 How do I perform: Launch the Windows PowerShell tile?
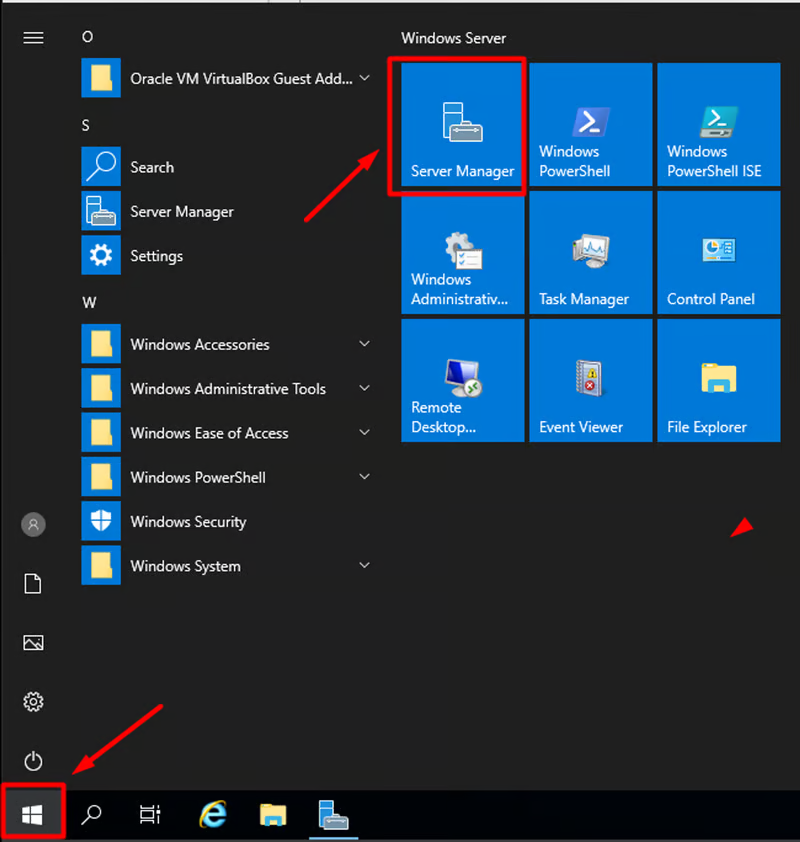pos(590,126)
